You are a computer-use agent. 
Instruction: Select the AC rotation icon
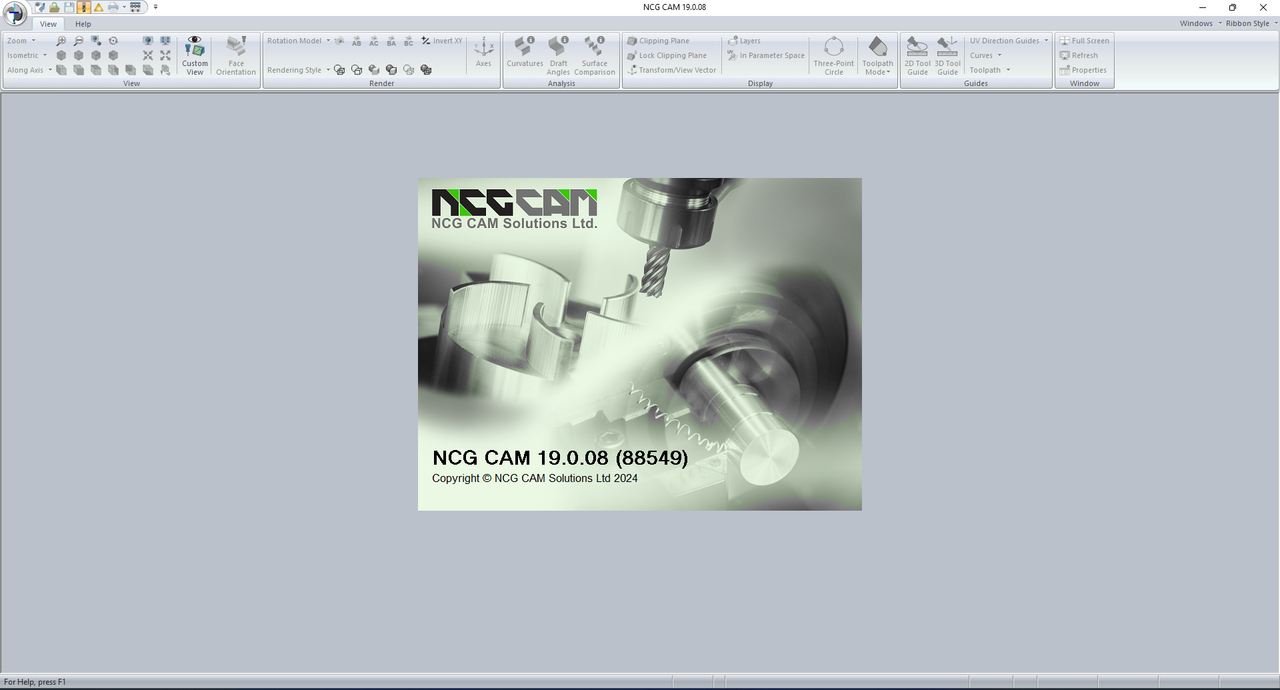tap(374, 41)
